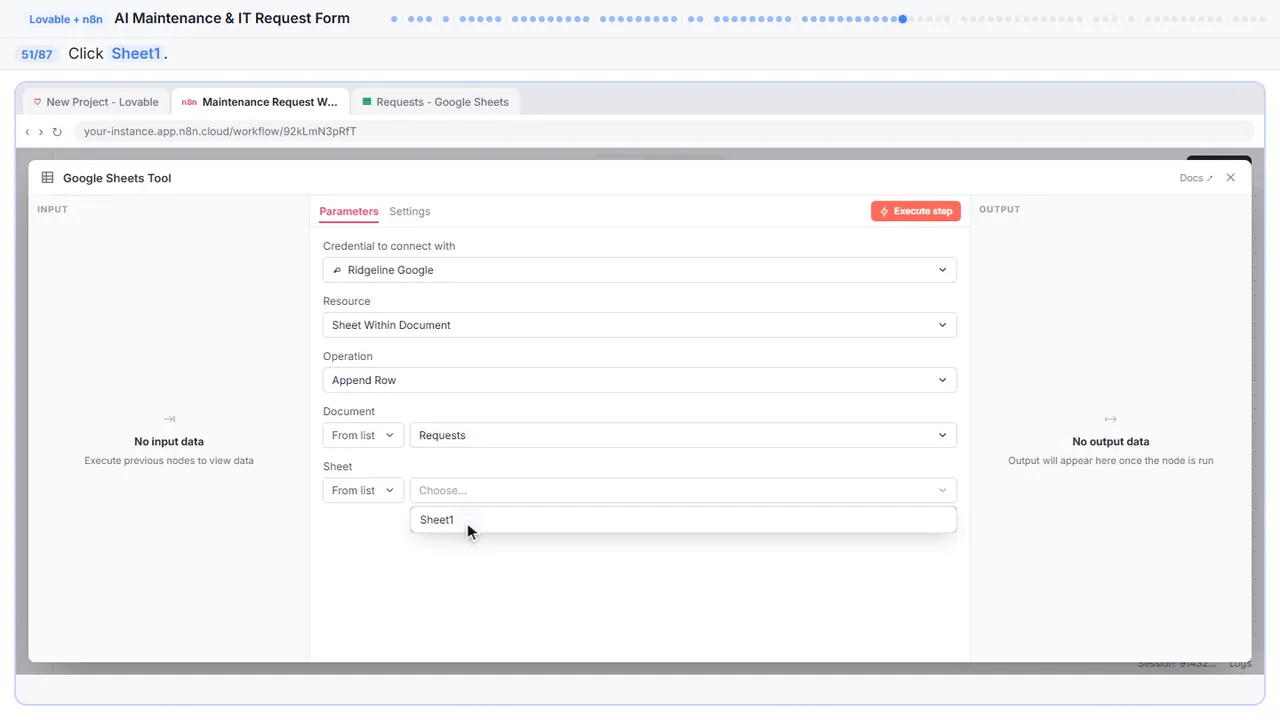Viewport: 1280px width, 720px height.
Task: Click the 'No output data' text
Action: 1111,441
